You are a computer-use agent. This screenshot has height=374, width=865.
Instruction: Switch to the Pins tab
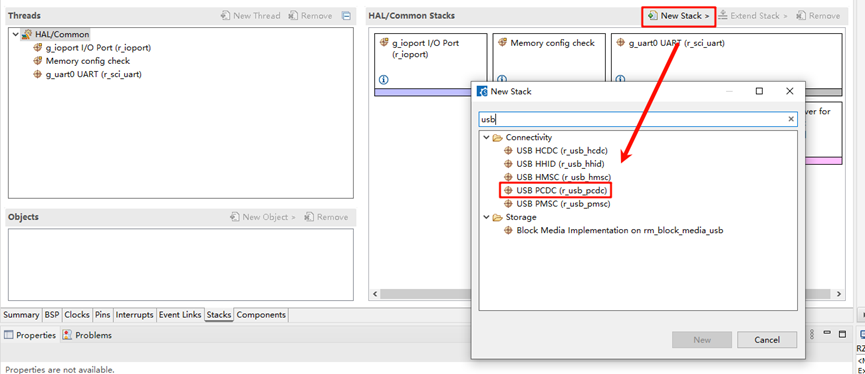(x=103, y=315)
